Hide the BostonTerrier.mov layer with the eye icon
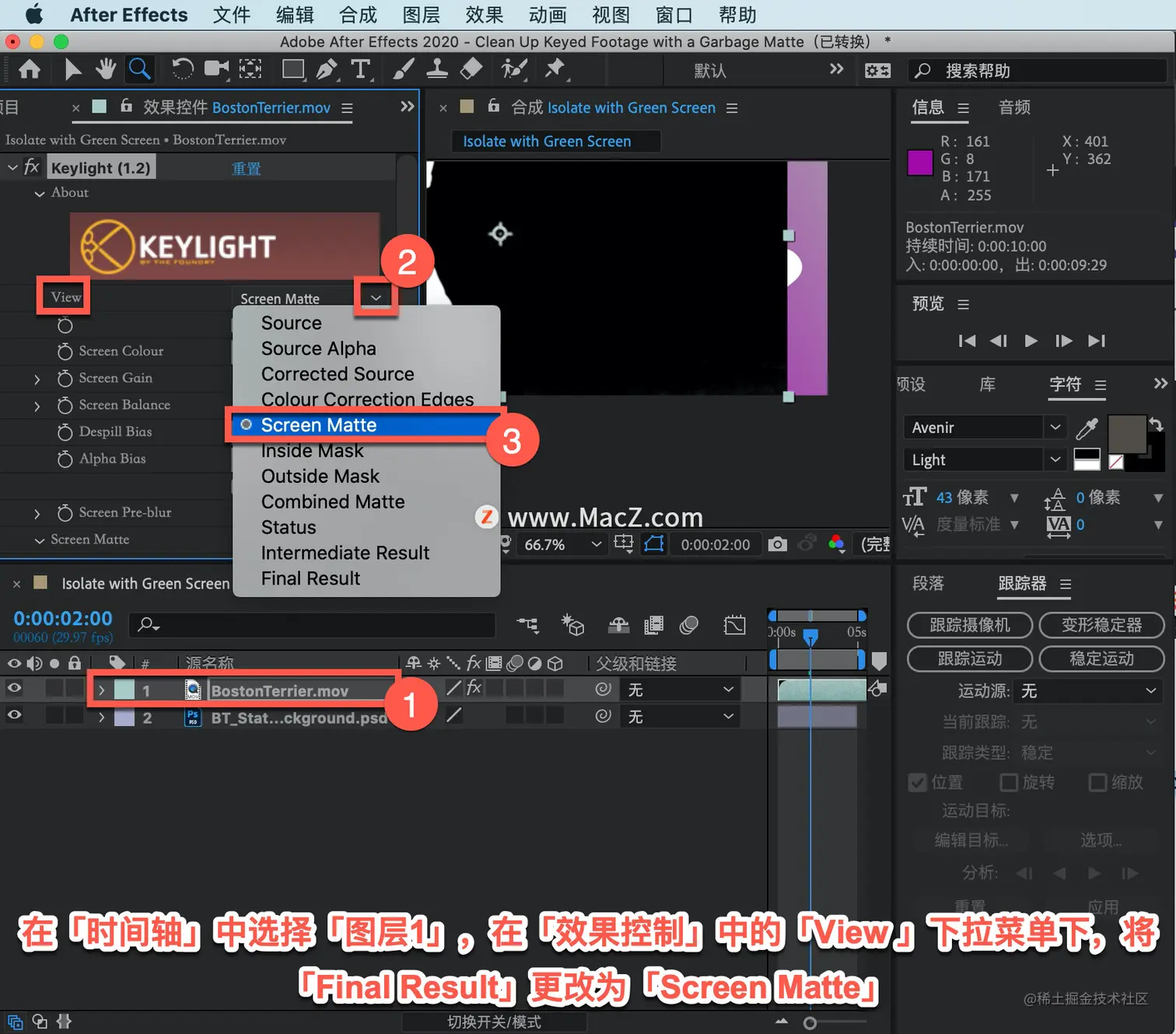1176x1034 pixels. coord(14,689)
